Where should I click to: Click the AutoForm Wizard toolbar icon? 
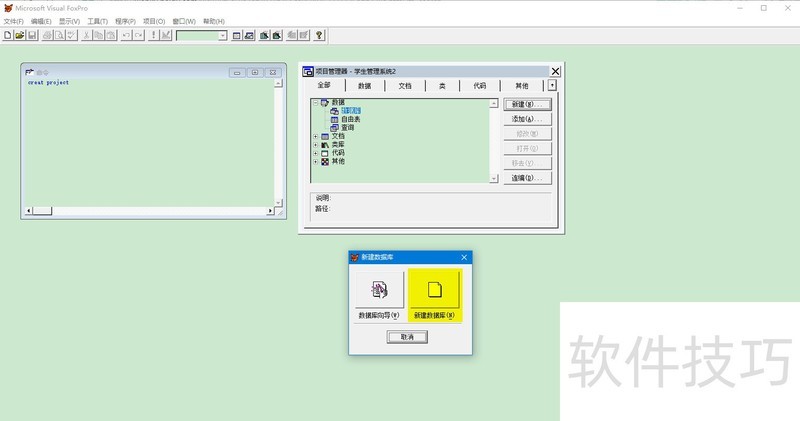(291, 35)
